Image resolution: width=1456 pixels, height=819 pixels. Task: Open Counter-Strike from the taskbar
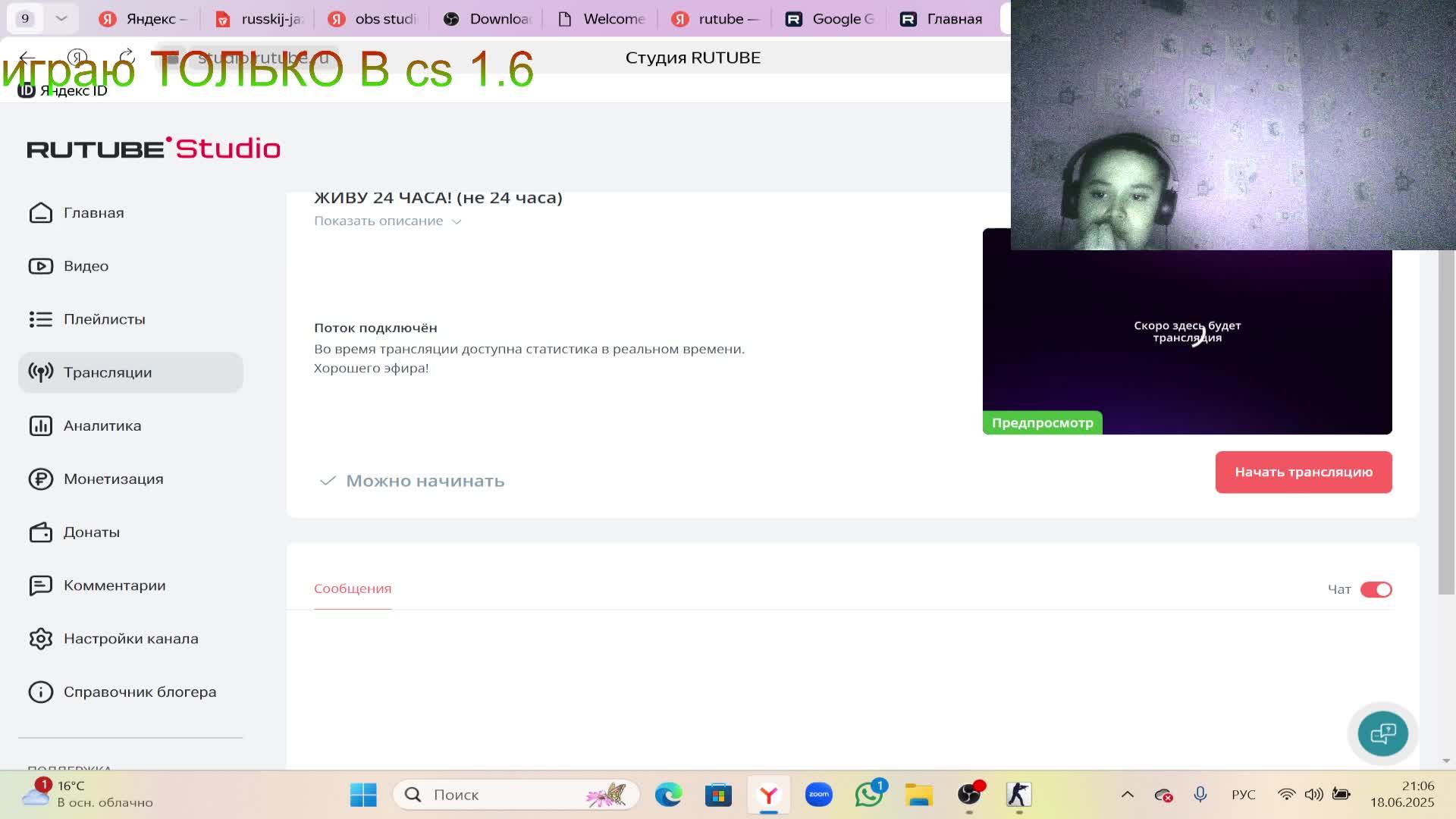coord(1018,795)
